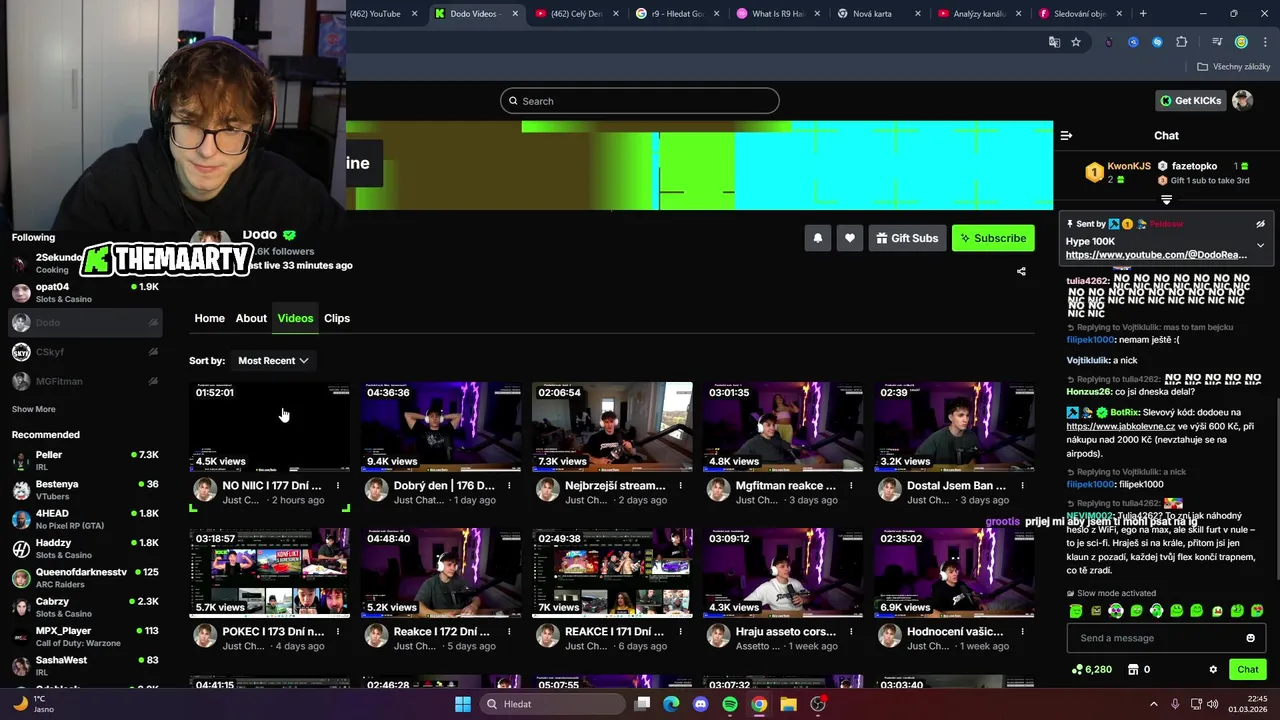This screenshot has height=720, width=1280.
Task: Open Discord from the taskbar
Action: 700,704
